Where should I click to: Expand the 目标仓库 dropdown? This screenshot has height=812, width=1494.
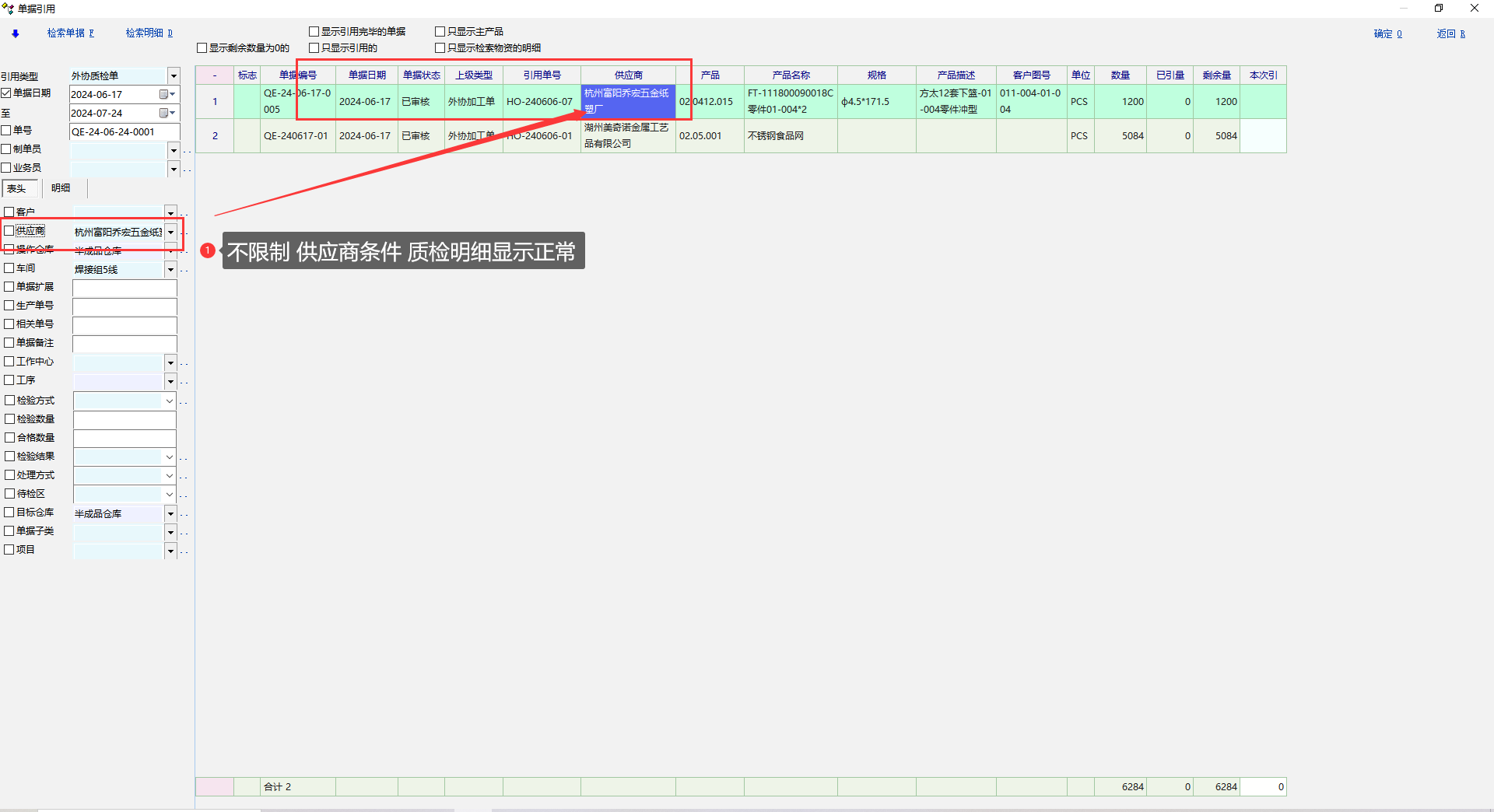tap(170, 514)
